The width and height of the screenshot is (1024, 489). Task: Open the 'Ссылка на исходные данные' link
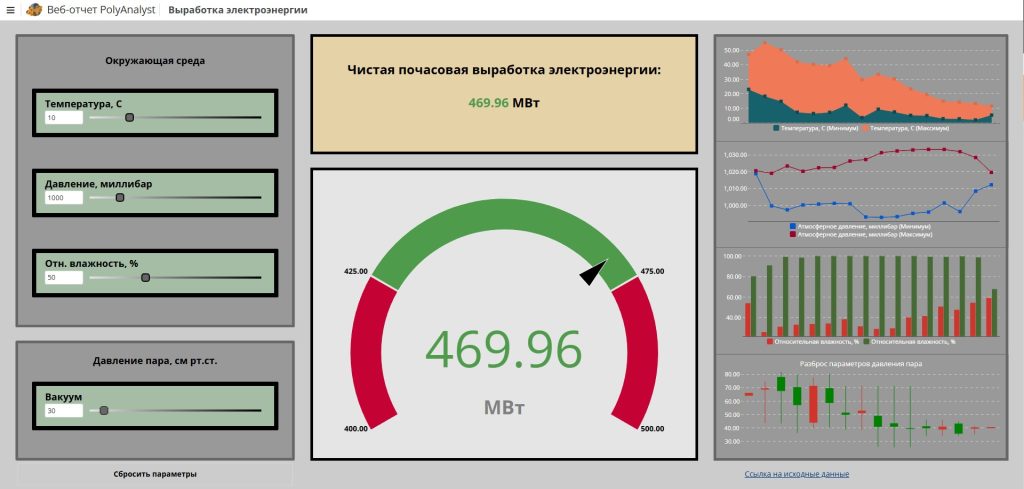tap(797, 474)
